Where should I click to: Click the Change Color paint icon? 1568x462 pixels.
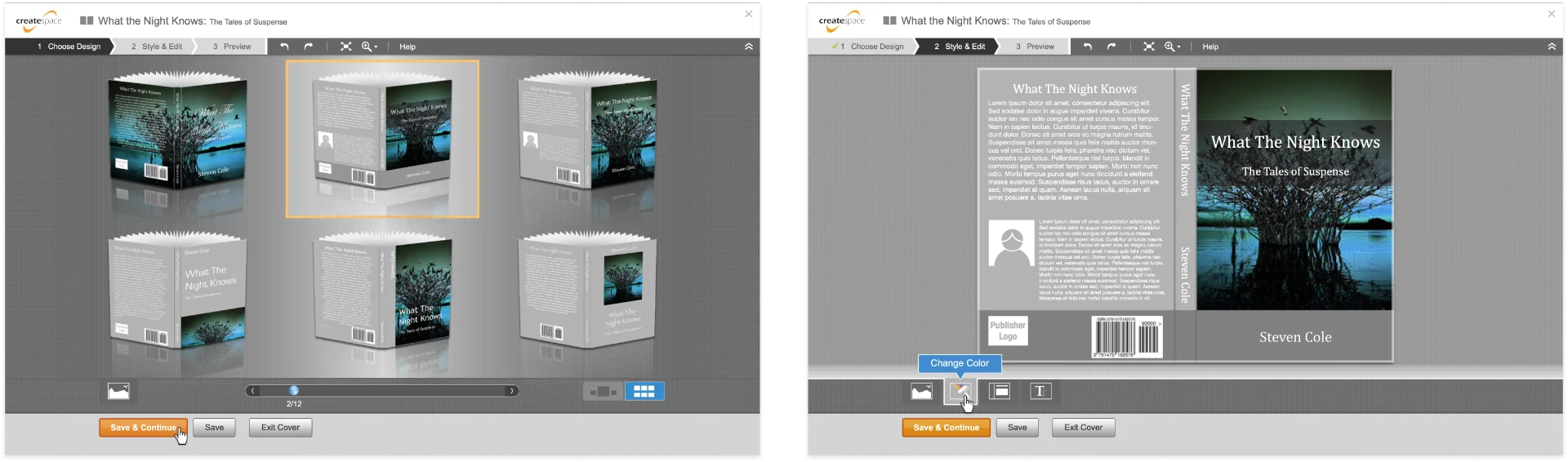(x=960, y=392)
